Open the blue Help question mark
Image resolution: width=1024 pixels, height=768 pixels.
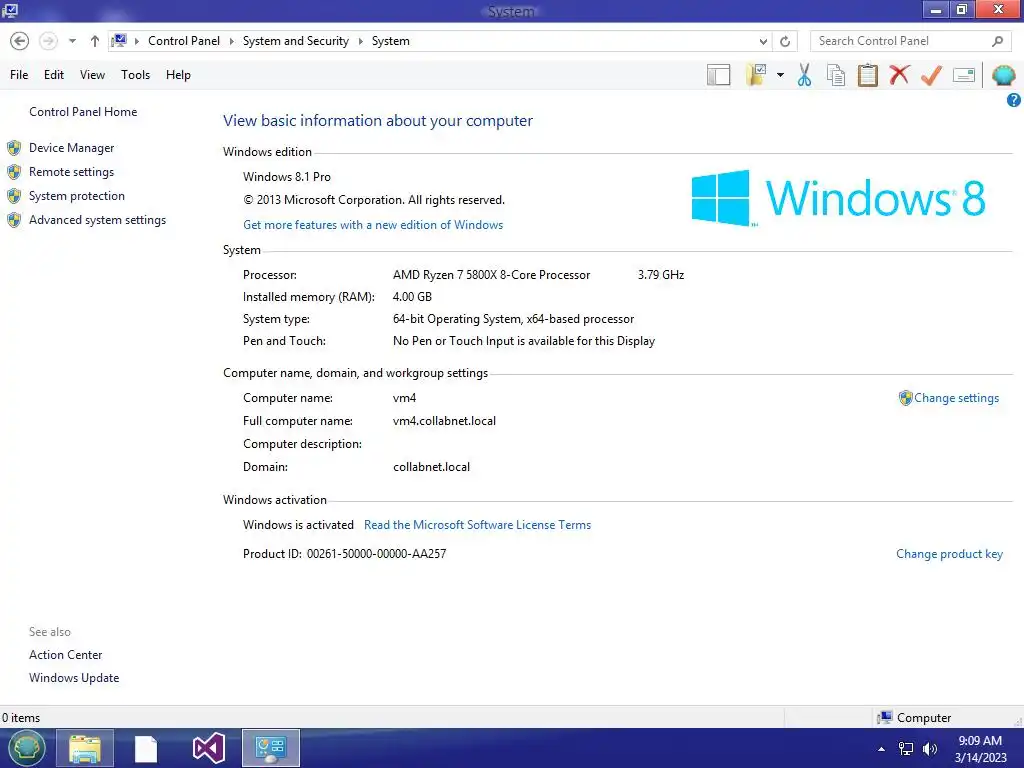(1014, 100)
